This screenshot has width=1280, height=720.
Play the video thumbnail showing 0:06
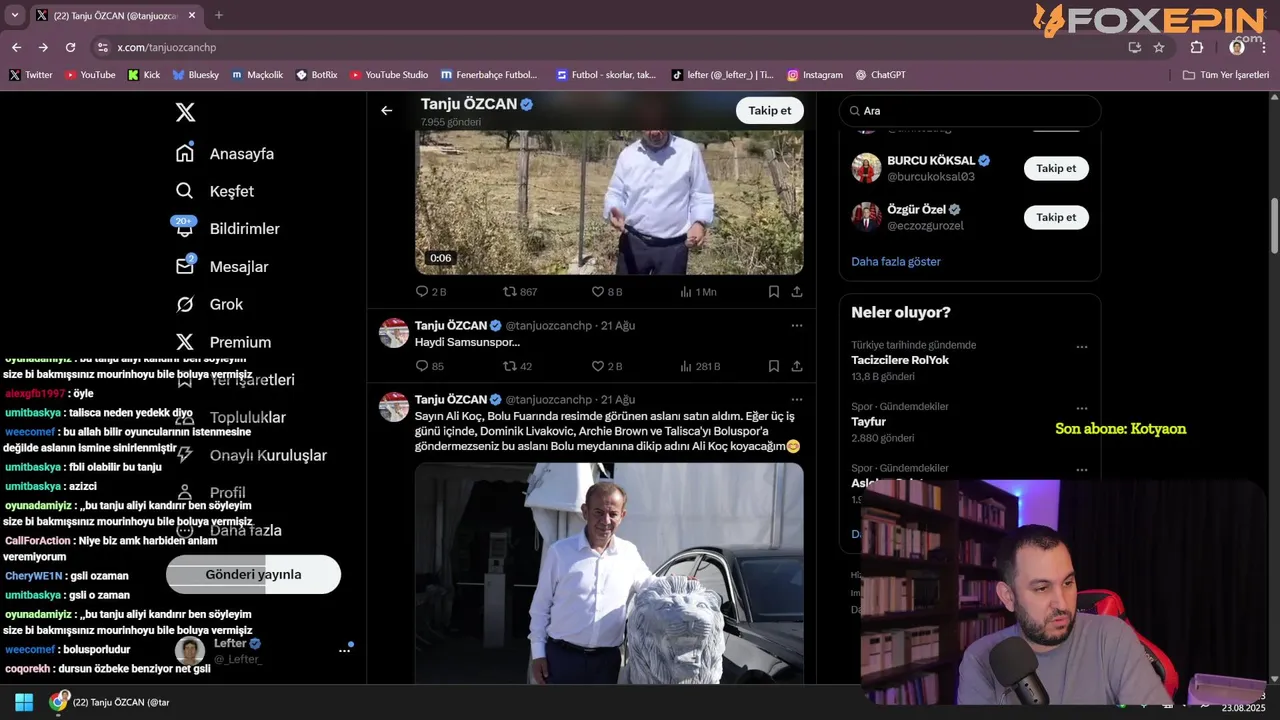tap(609, 202)
